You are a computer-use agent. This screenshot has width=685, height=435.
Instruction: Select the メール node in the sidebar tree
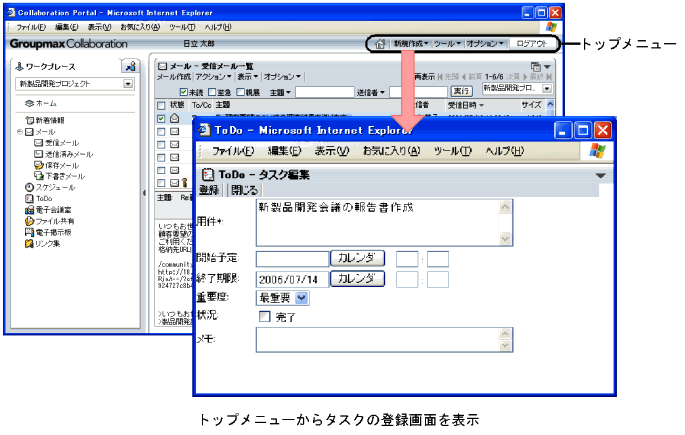tap(40, 131)
